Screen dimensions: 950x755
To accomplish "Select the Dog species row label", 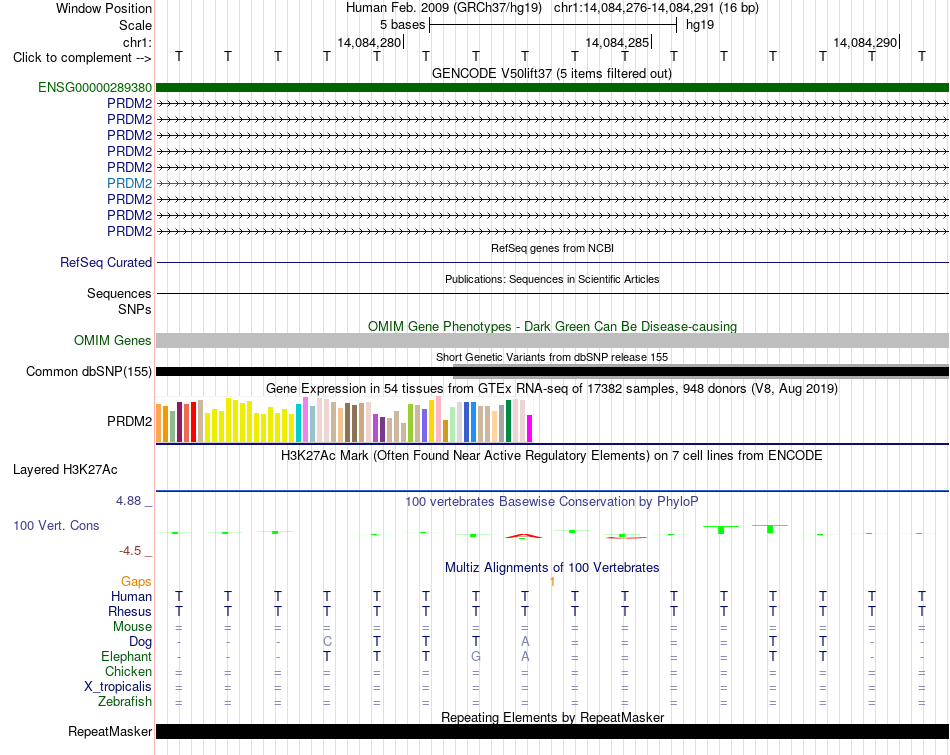I will [x=140, y=642].
